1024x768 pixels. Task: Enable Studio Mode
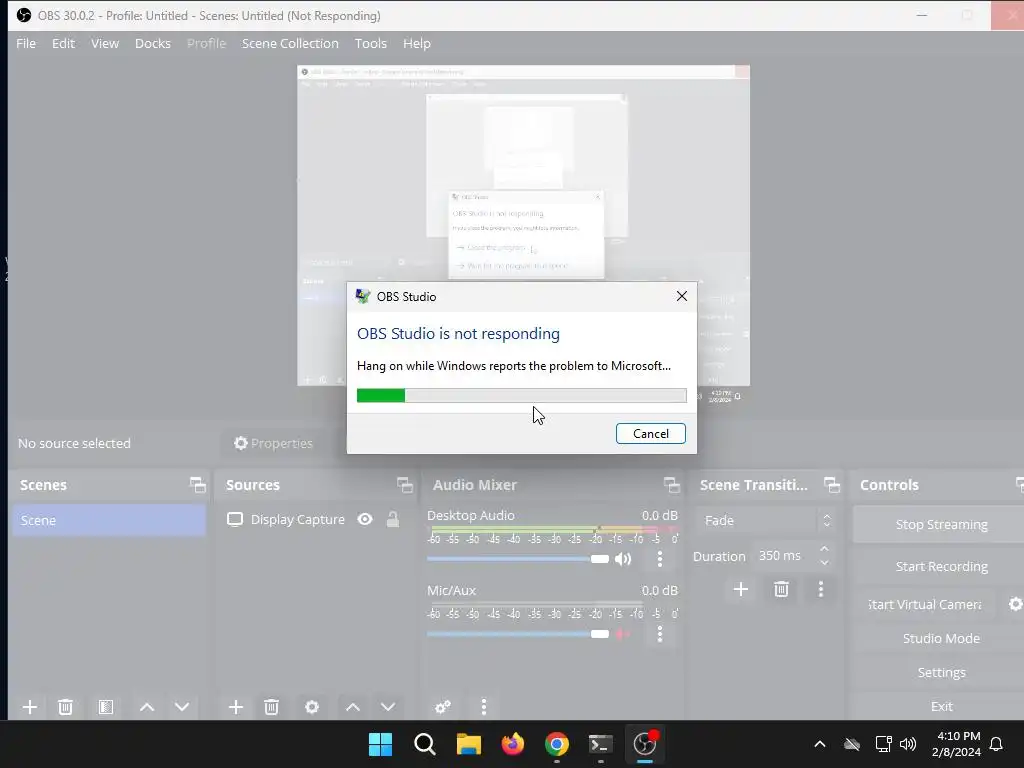point(940,638)
